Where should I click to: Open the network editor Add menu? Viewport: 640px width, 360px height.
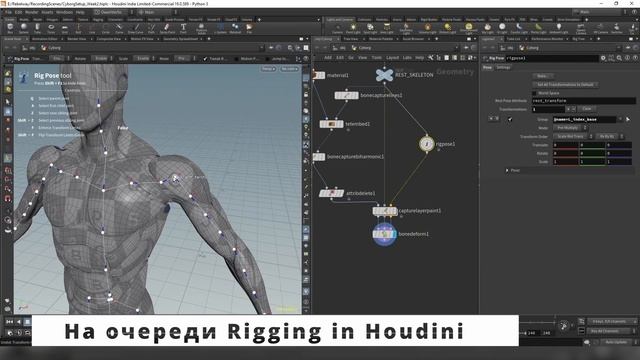click(x=328, y=58)
